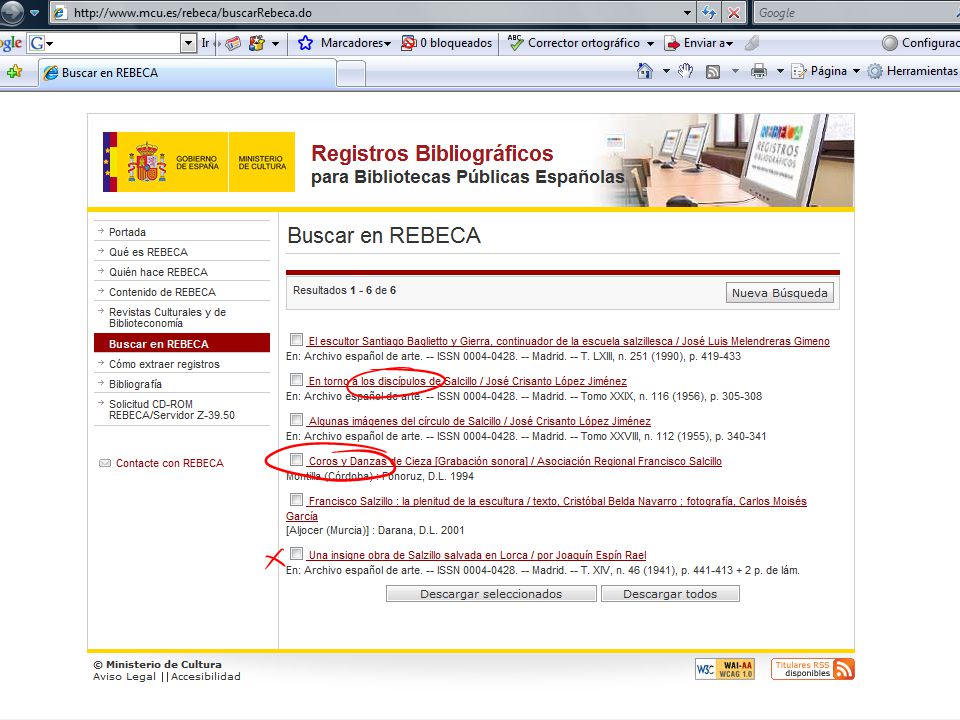Viewport: 960px width, 720px height.
Task: Open 'Solicitud CD-ROM REBECA/Servidor Z-39.50' sidebar item
Action: pos(171,410)
